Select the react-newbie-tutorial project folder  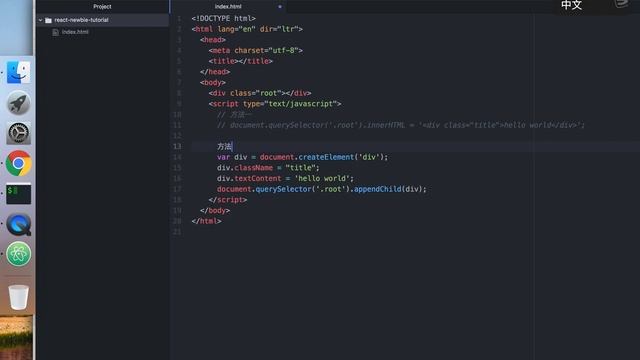102,20
